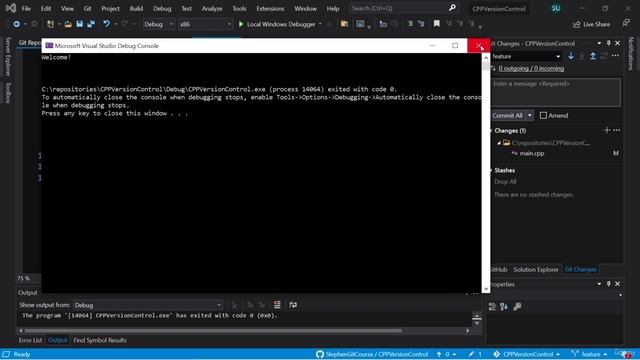Click Output horizontal scrollbar thumb

click(x=213, y=331)
